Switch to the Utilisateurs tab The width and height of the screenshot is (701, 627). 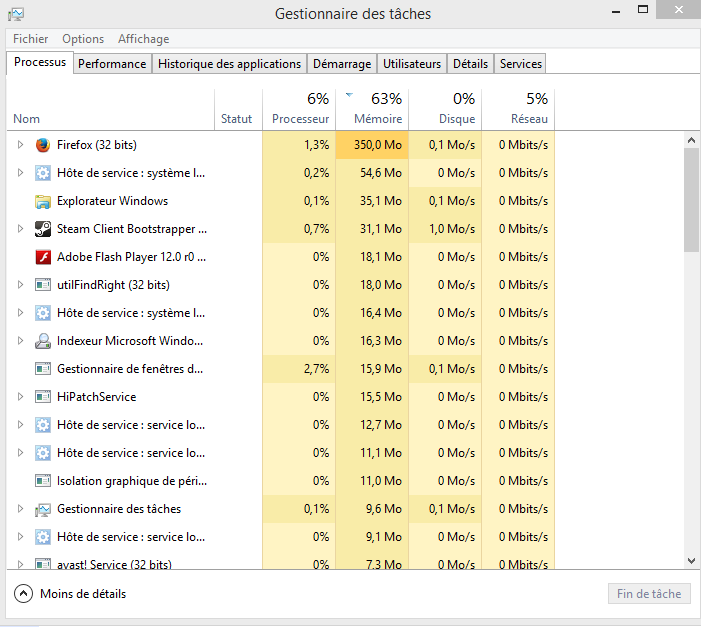[412, 64]
